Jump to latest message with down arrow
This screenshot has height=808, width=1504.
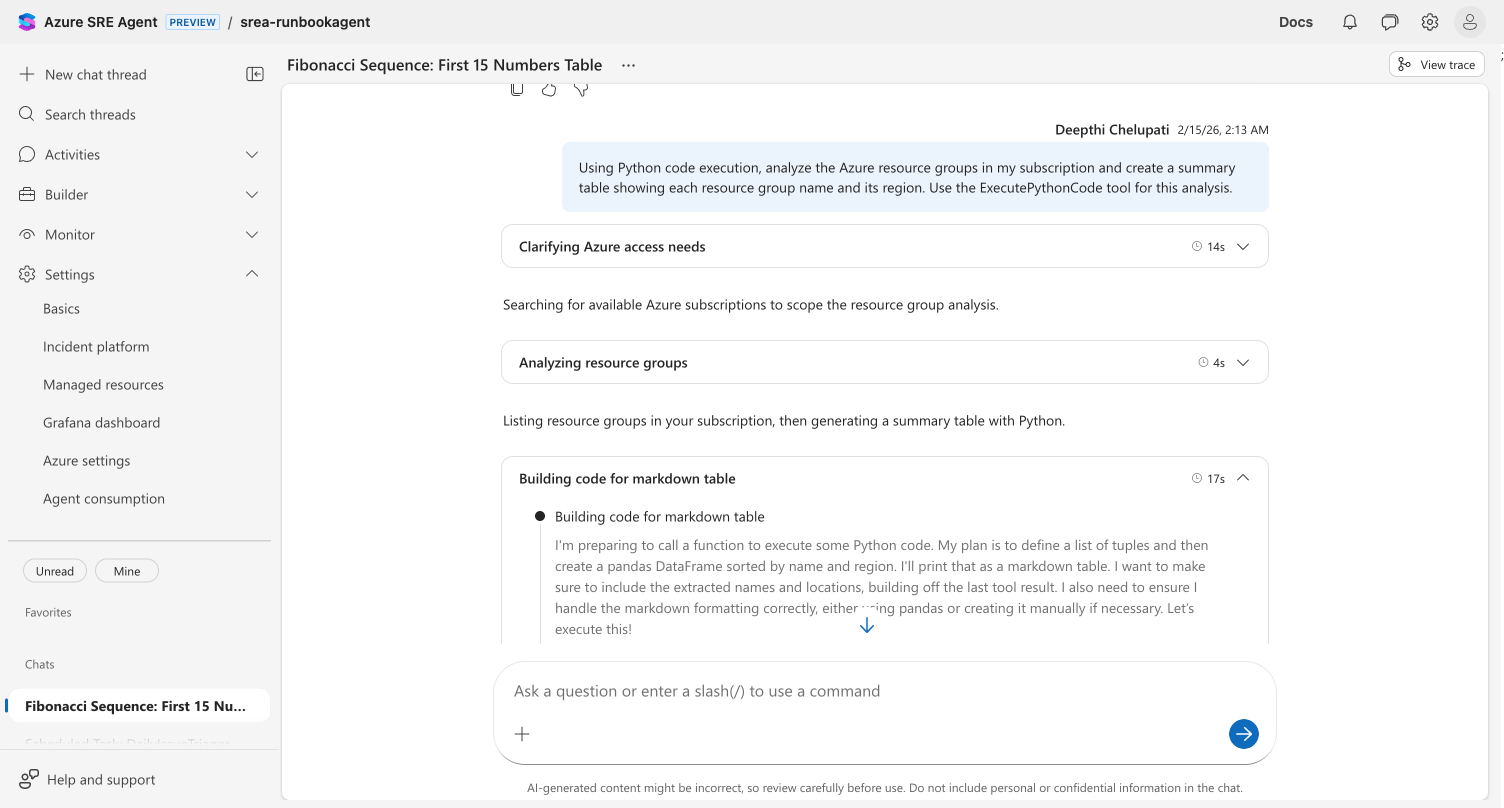(867, 626)
